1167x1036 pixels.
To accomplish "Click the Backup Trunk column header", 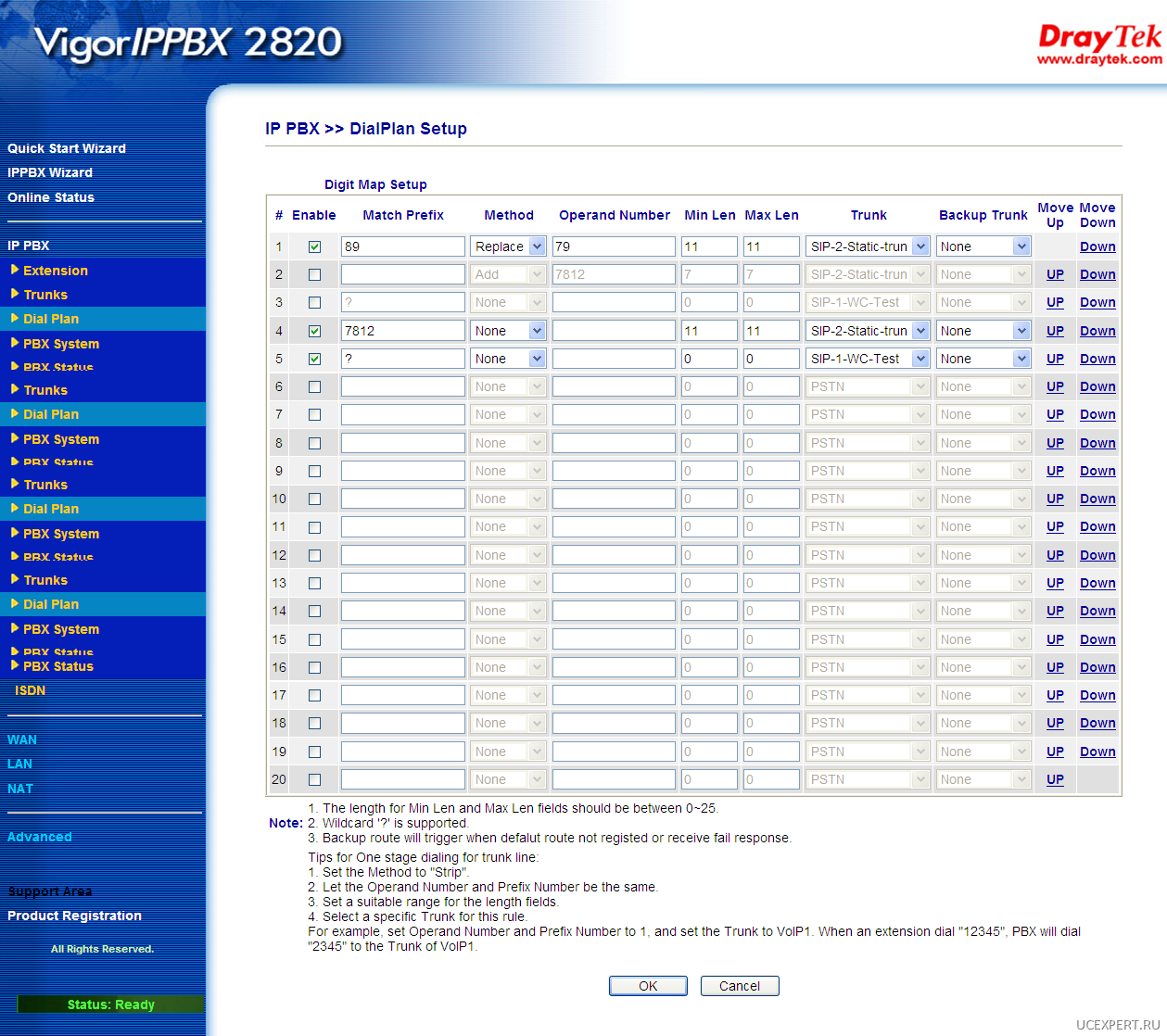I will pos(983,215).
